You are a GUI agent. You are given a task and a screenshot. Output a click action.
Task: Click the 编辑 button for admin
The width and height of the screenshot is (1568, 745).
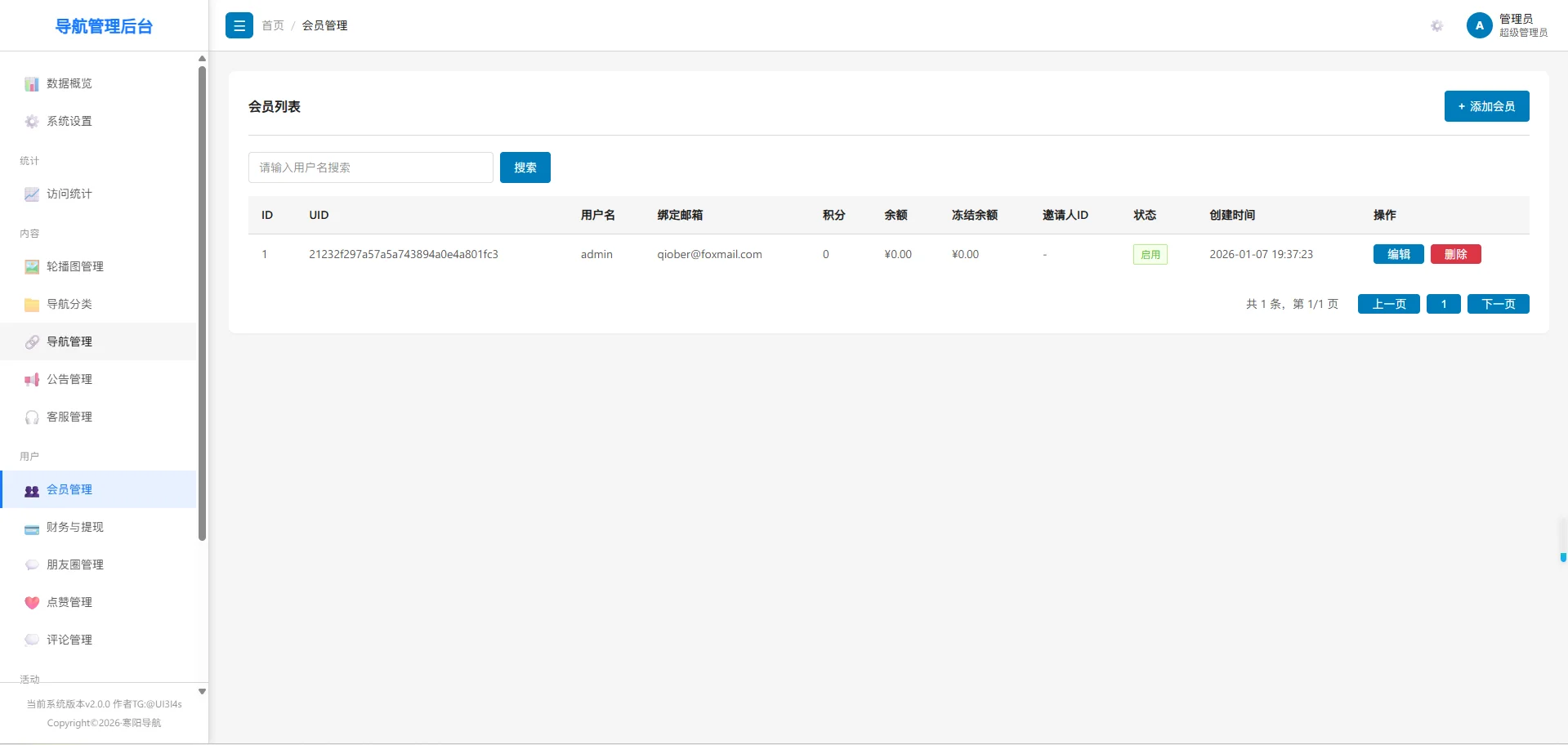pyautogui.click(x=1398, y=254)
